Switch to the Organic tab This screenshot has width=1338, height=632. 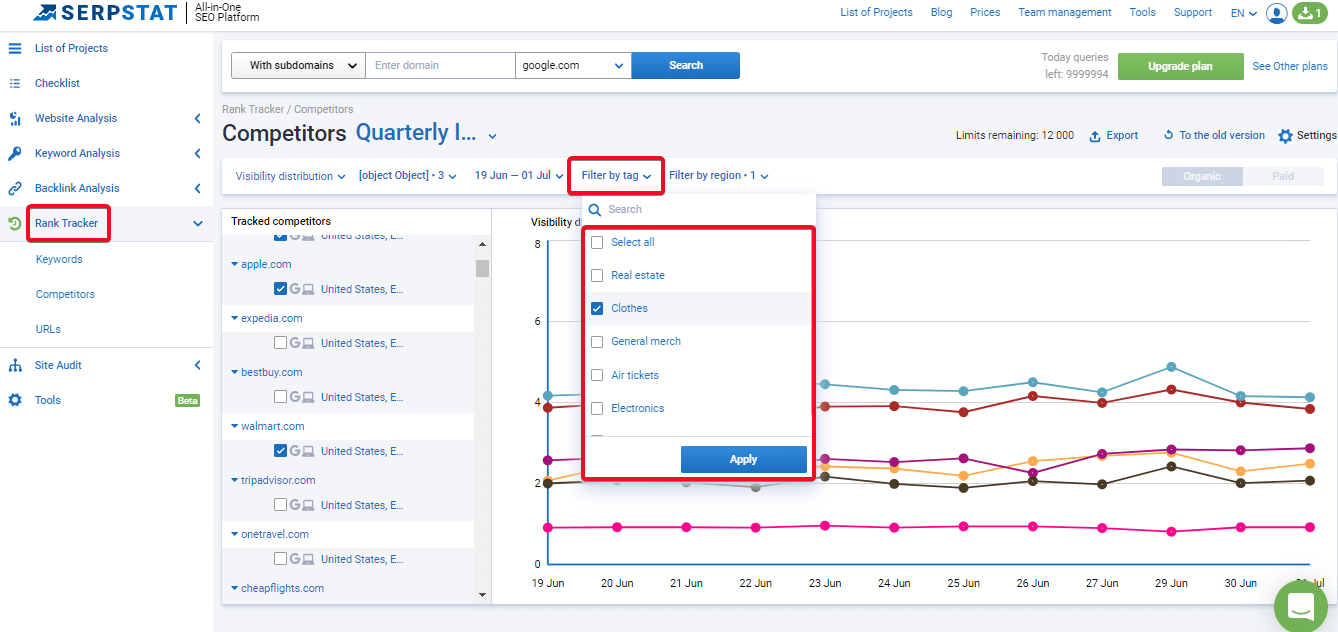tap(1202, 176)
